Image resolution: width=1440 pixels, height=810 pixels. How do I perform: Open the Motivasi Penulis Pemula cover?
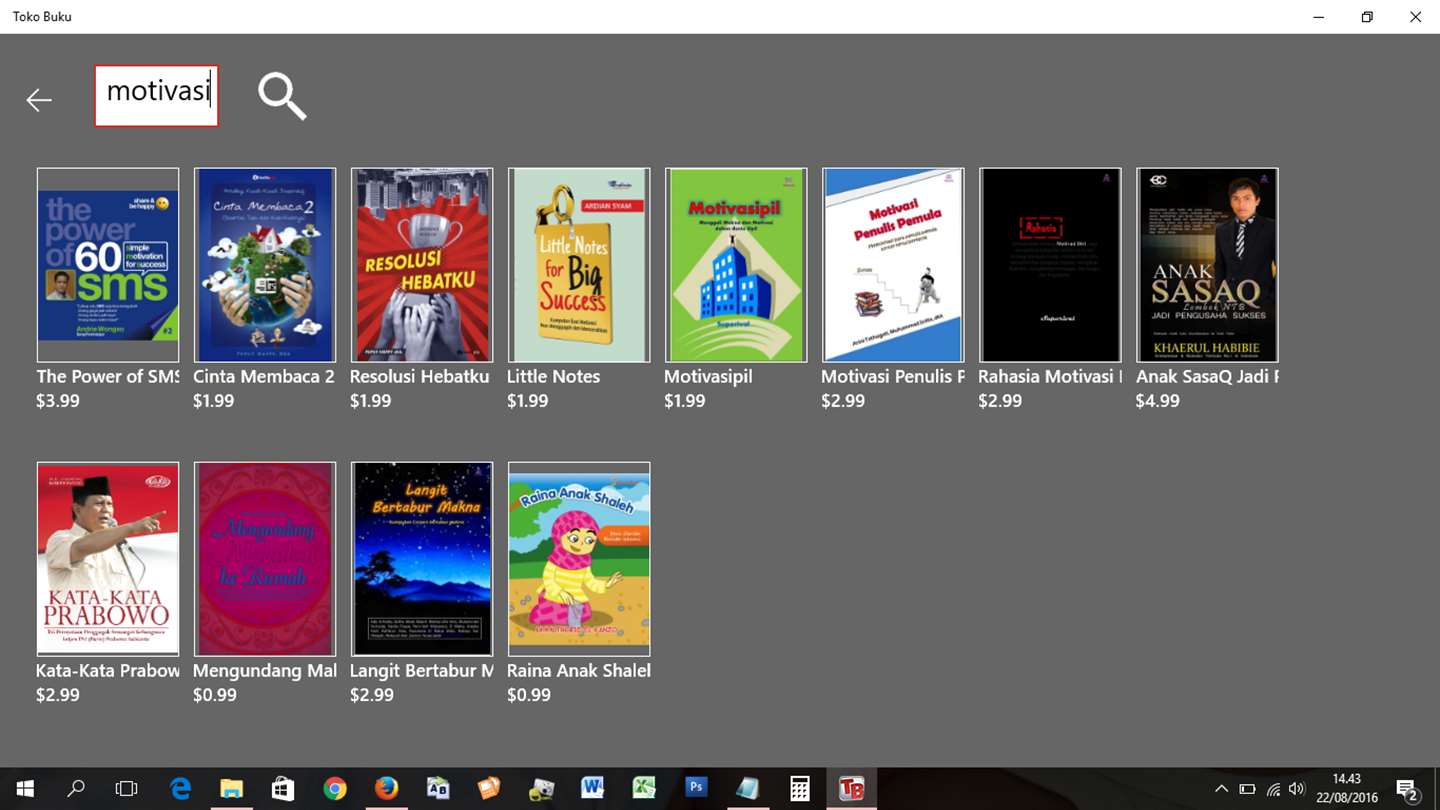pyautogui.click(x=893, y=265)
